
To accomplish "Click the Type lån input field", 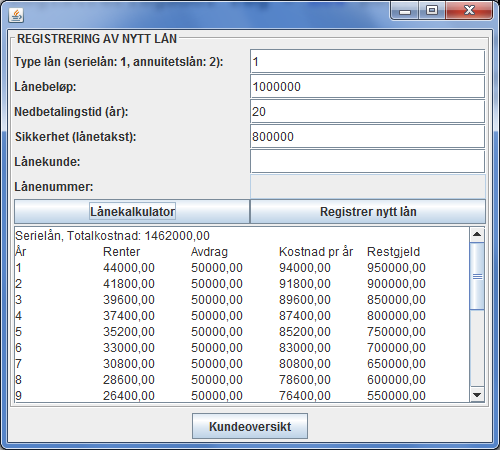I will pos(367,62).
